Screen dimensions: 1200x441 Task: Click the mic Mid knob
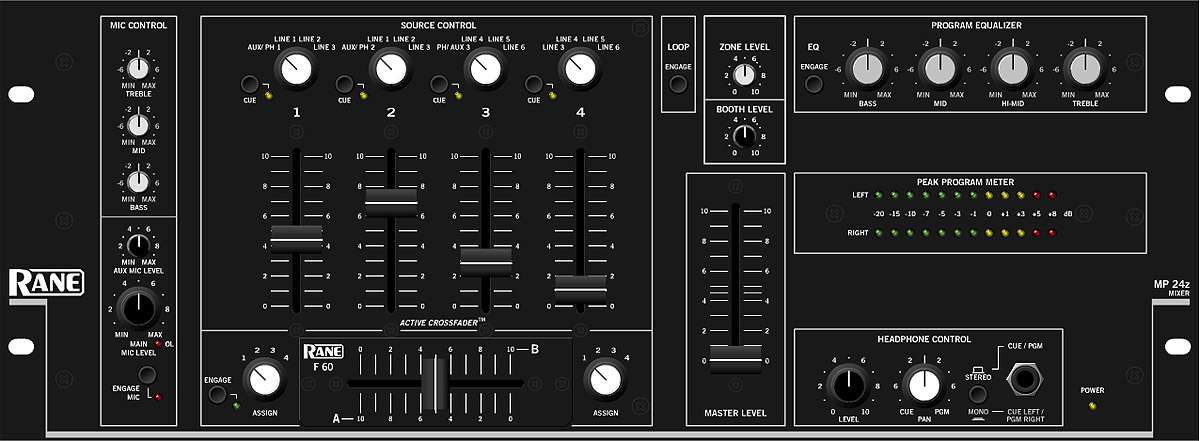point(139,124)
